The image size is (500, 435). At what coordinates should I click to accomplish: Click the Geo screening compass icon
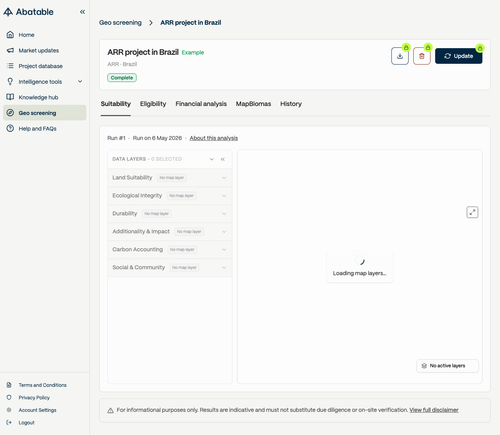pyautogui.click(x=10, y=113)
